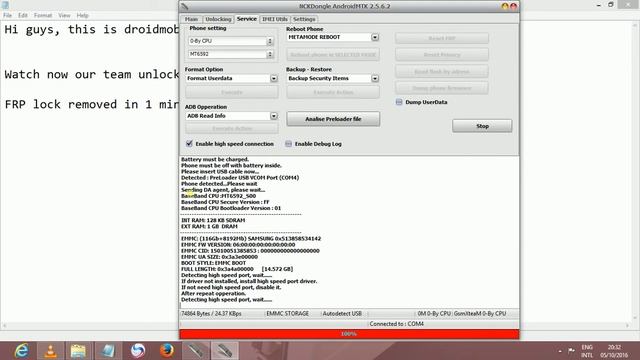Open the Action Center flag icon

[x=571, y=351]
